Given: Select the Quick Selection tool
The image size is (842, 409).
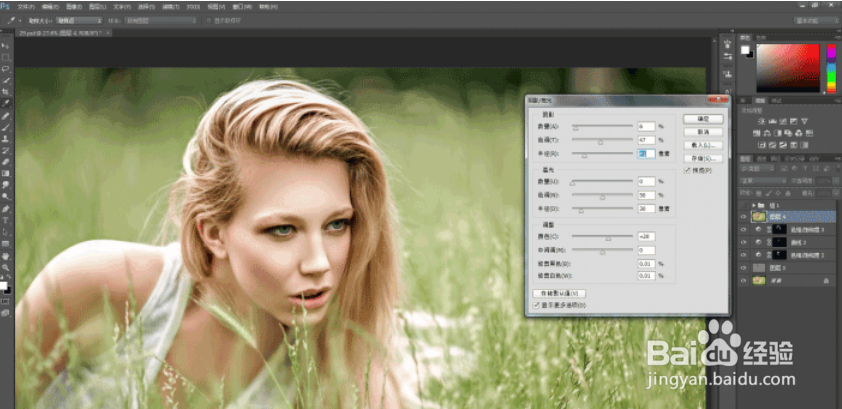Looking at the screenshot, I should pyautogui.click(x=5, y=81).
